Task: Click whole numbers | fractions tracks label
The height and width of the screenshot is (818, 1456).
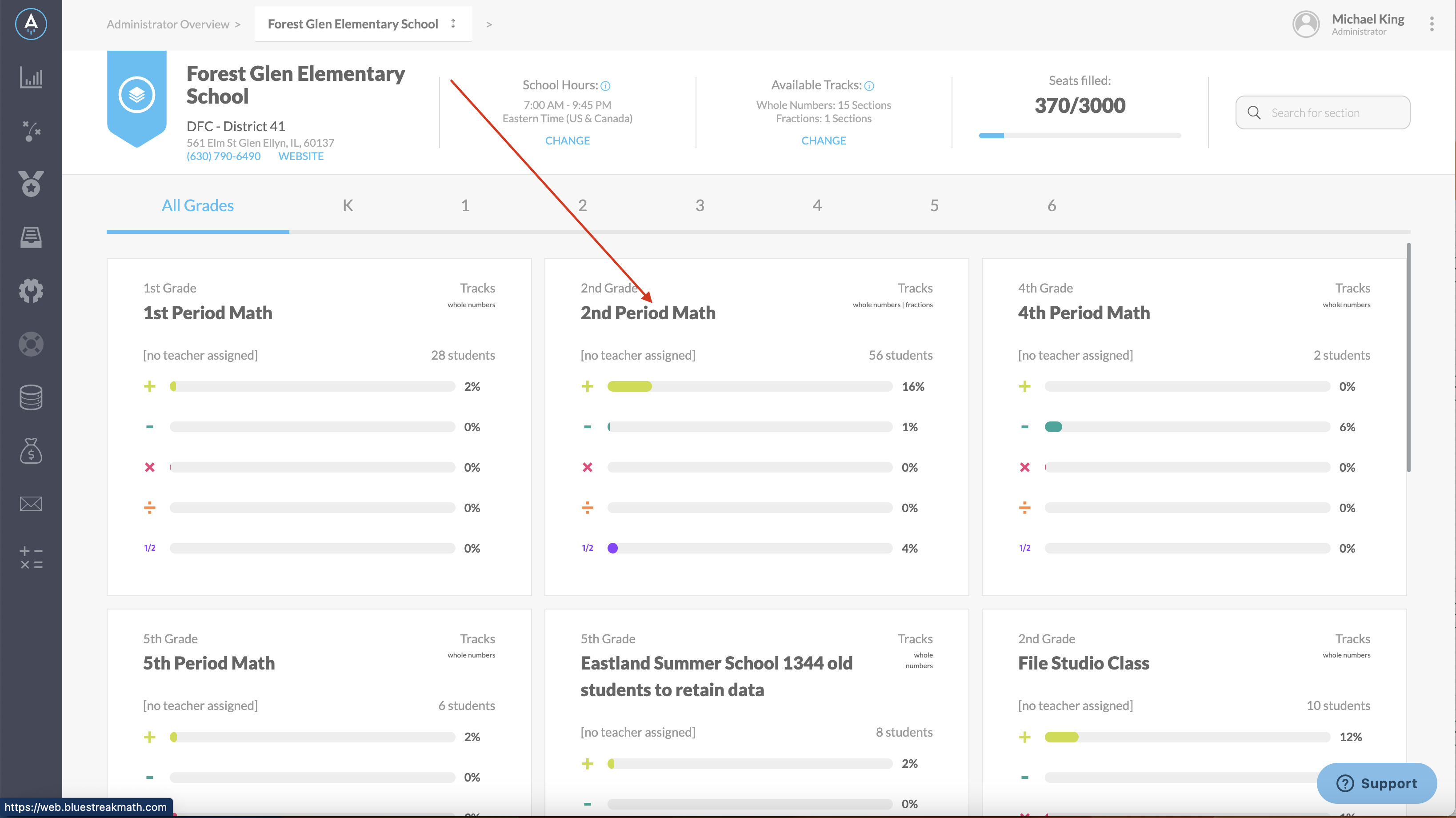Action: (892, 305)
